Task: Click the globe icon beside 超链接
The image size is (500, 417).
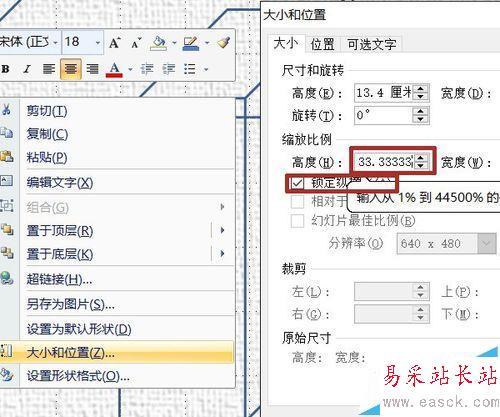Action: click(6, 278)
